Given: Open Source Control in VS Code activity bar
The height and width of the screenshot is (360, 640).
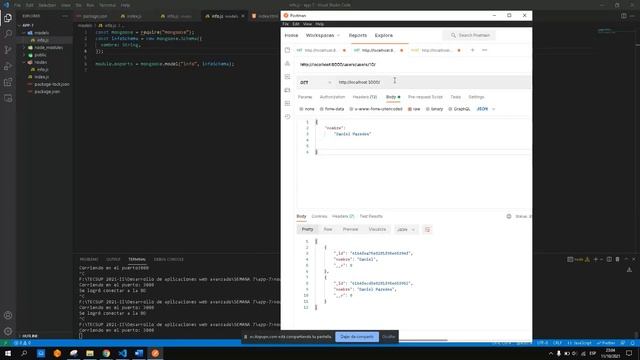Looking at the screenshot, I should [x=8, y=50].
